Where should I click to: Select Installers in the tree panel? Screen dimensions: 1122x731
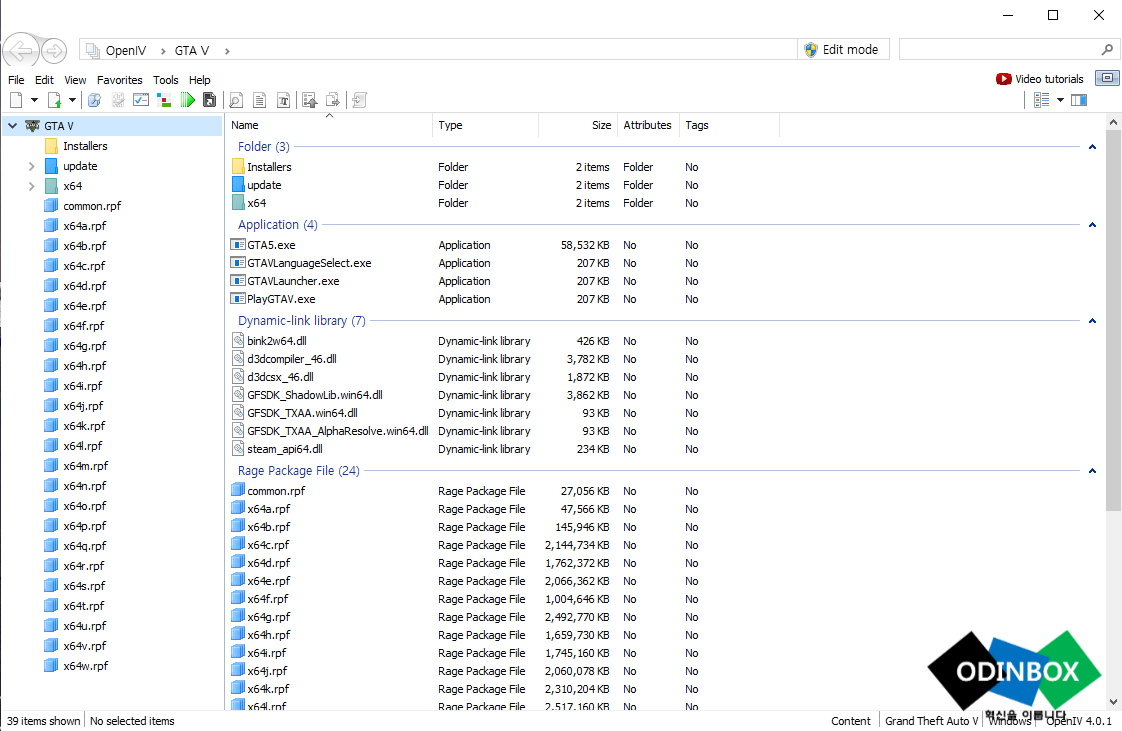tap(85, 146)
